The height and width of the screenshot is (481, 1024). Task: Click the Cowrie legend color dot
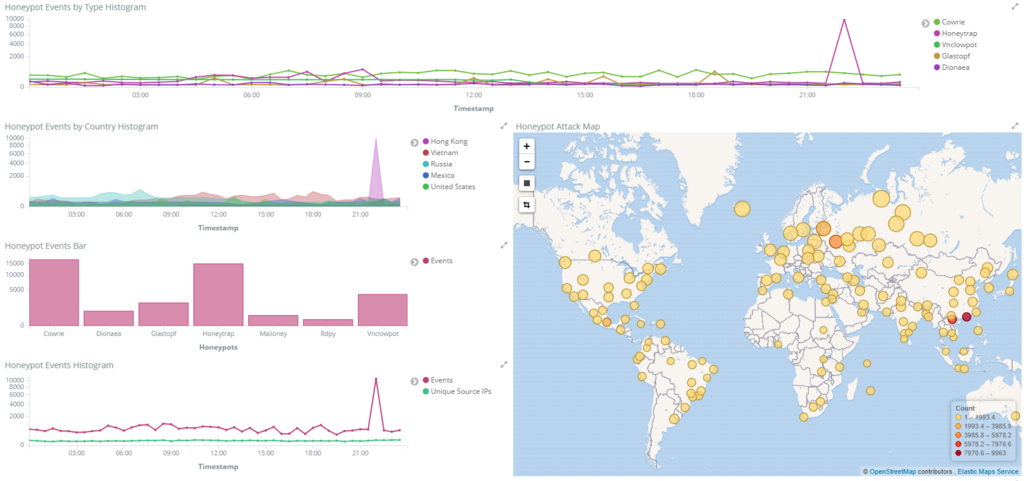point(937,22)
